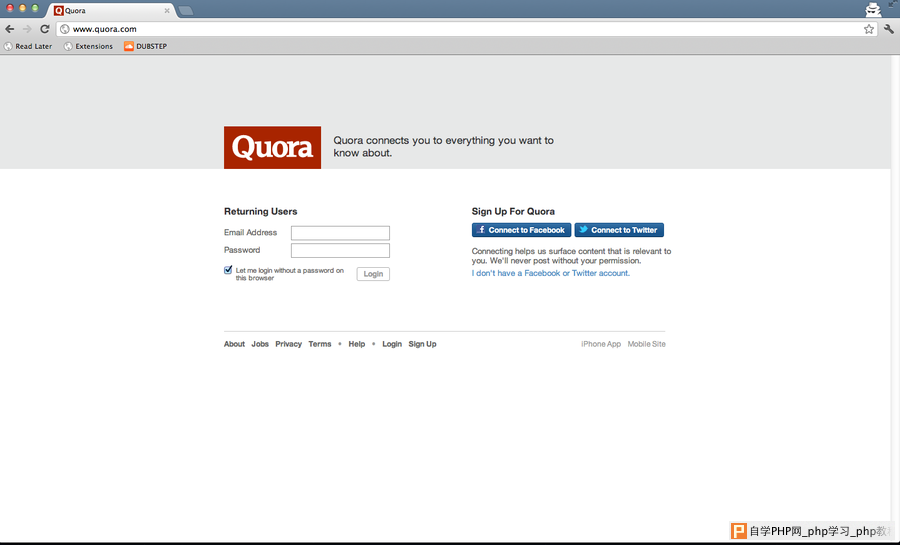Click the red Quora logo
The height and width of the screenshot is (545, 900).
[272, 147]
